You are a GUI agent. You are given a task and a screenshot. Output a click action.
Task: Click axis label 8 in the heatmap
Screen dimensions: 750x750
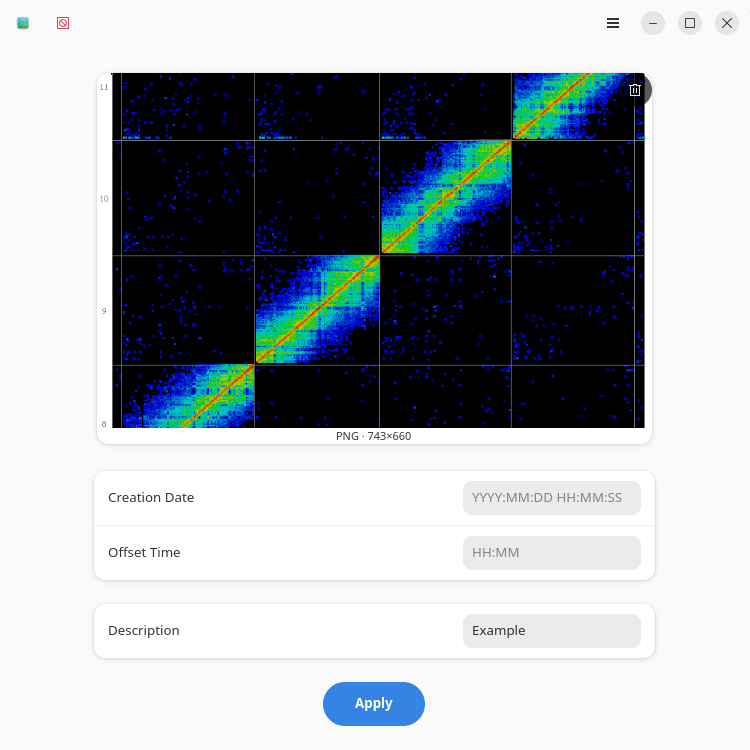click(x=104, y=424)
